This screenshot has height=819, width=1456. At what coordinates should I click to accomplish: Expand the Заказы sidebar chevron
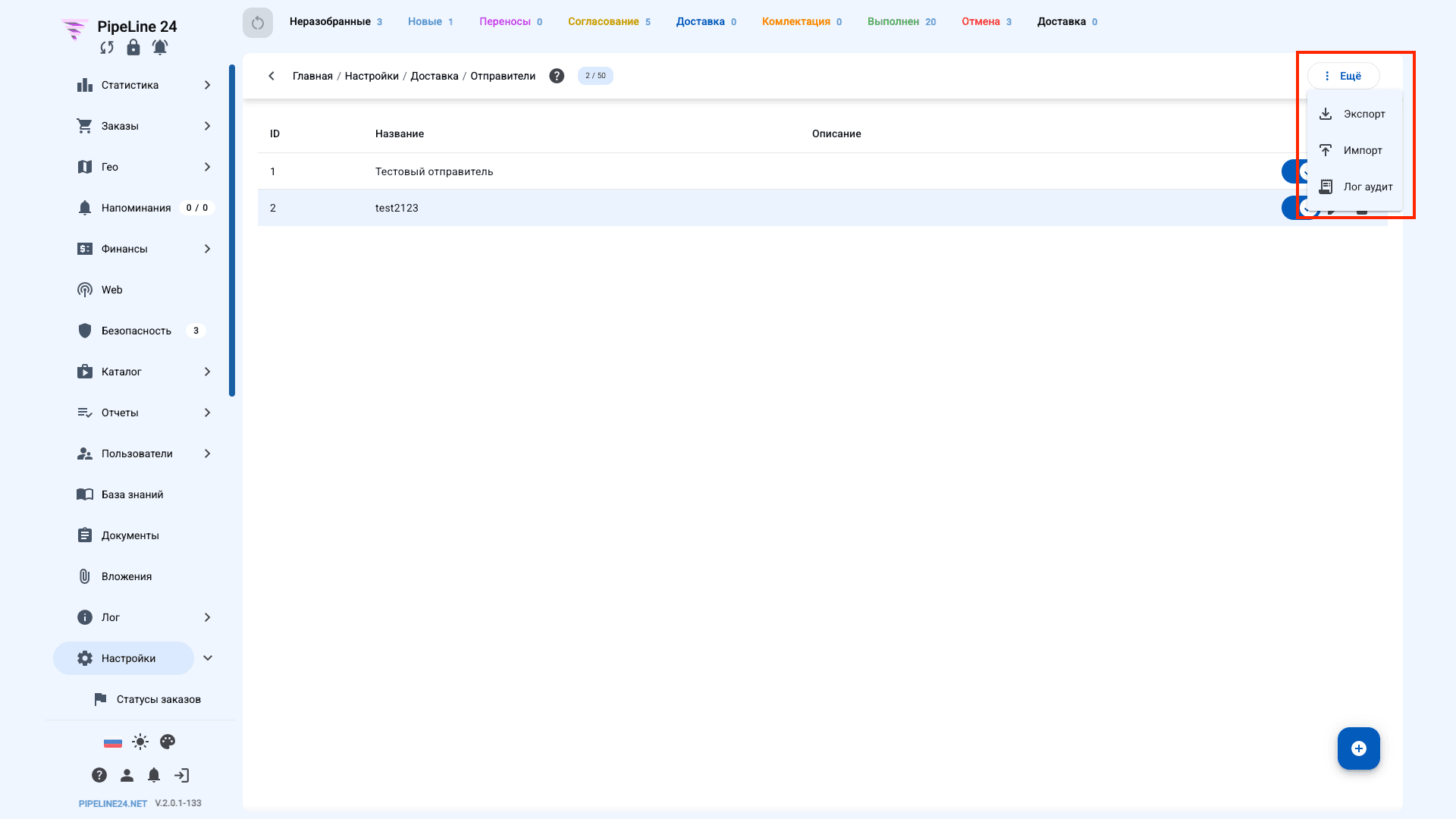207,126
